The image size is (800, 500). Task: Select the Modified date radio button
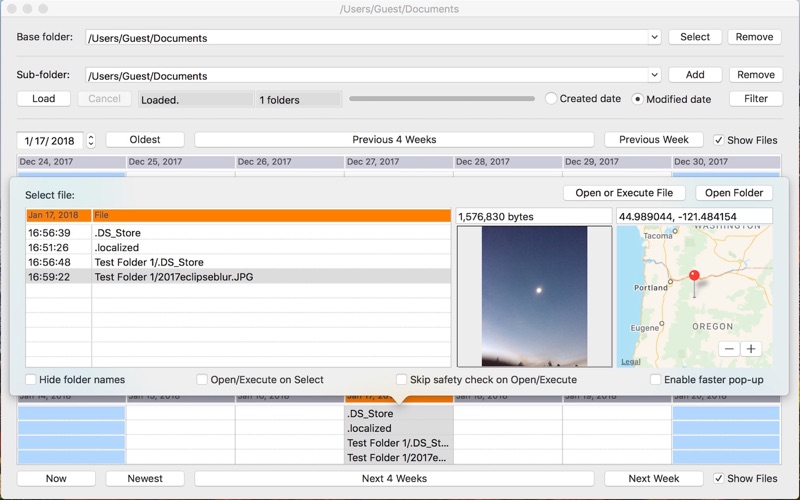pos(638,99)
